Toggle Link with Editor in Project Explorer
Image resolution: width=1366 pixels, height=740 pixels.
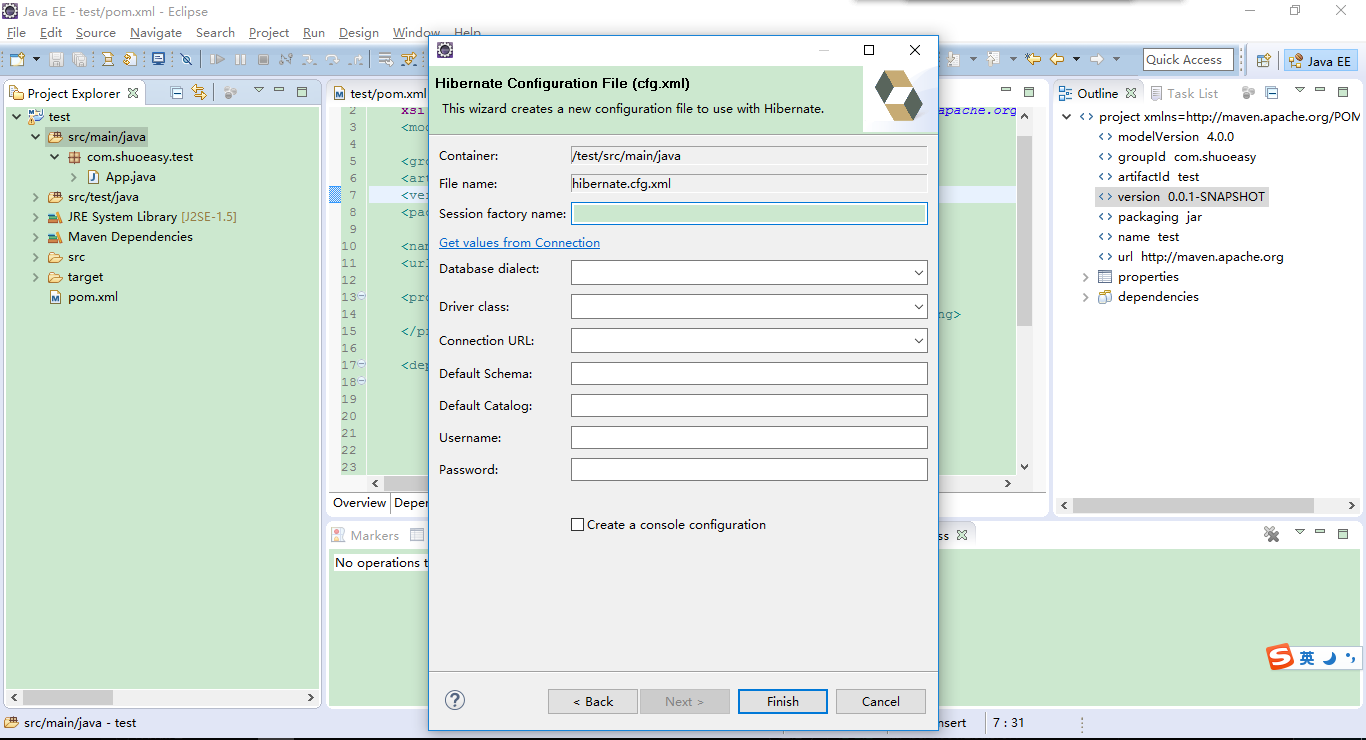199,92
